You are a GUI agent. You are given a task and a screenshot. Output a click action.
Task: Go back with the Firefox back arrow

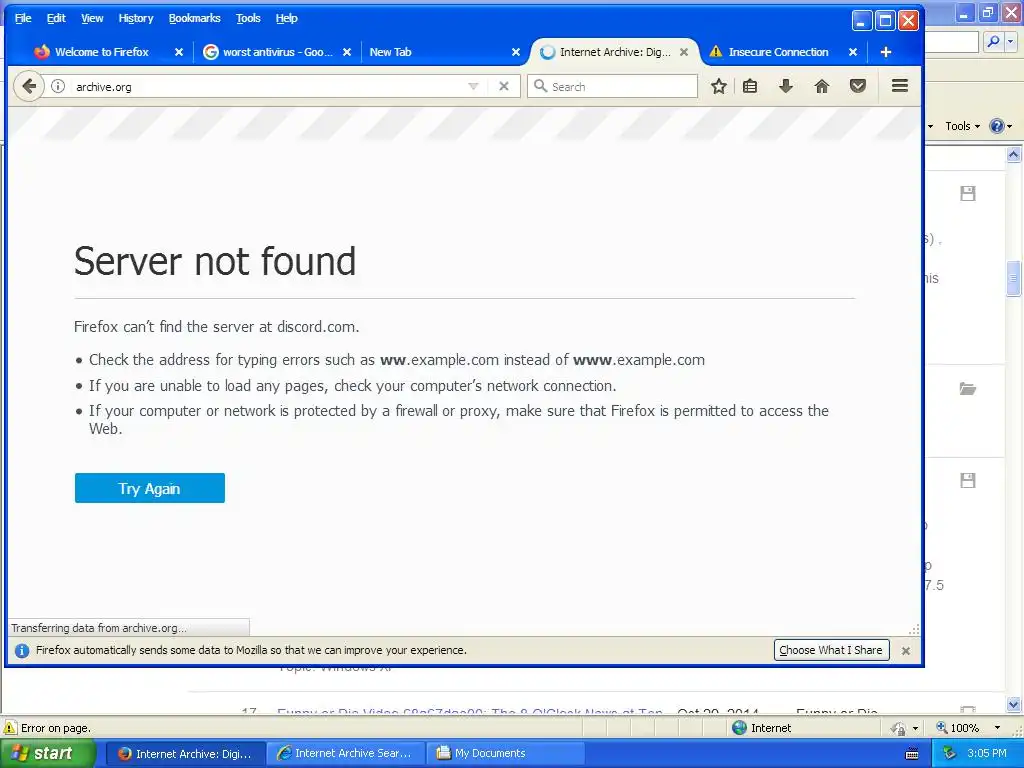coord(29,86)
